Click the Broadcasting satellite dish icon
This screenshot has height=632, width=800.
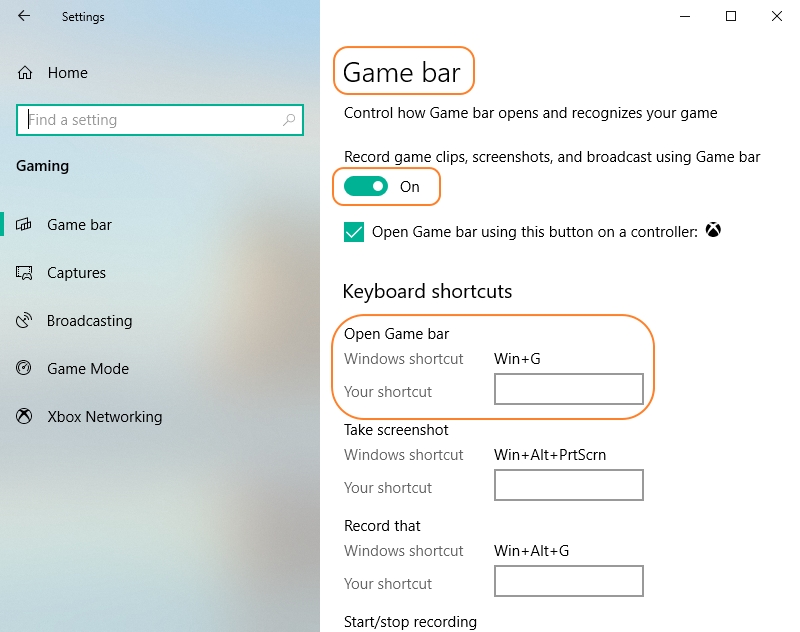pos(24,320)
